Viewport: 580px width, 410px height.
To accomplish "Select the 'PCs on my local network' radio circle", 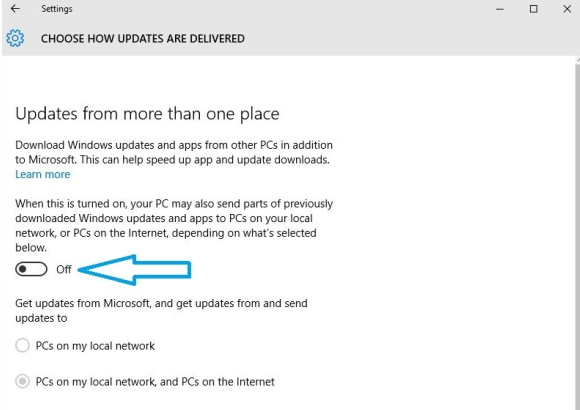I will [x=22, y=345].
